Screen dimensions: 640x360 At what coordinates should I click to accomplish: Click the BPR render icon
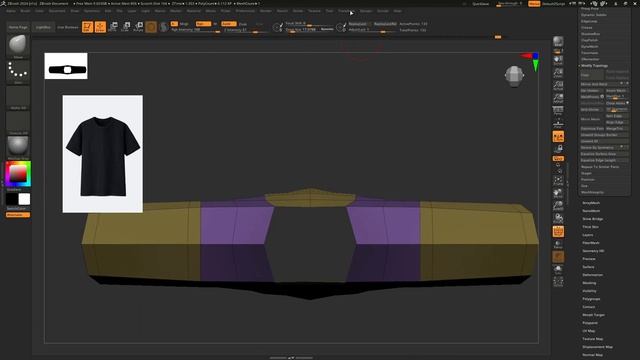point(558,42)
